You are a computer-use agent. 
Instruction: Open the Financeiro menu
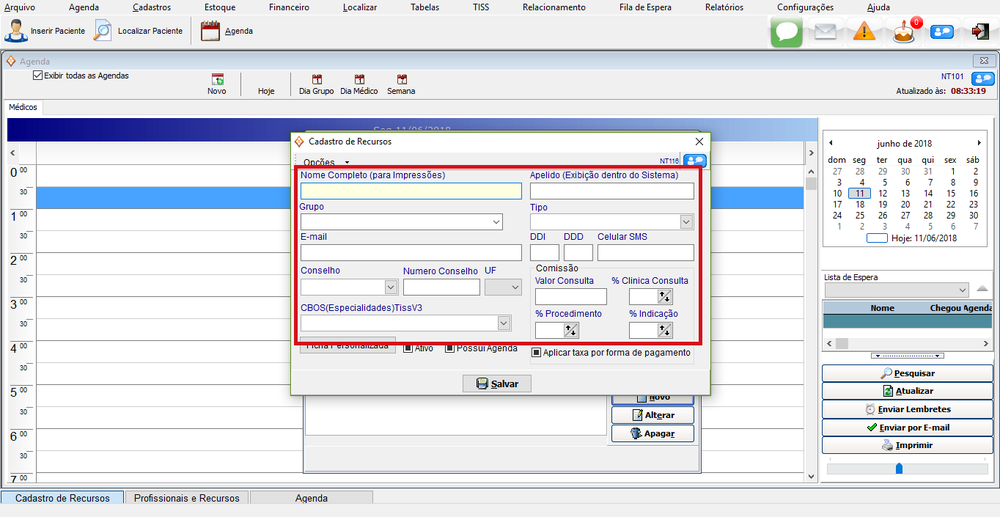[289, 7]
